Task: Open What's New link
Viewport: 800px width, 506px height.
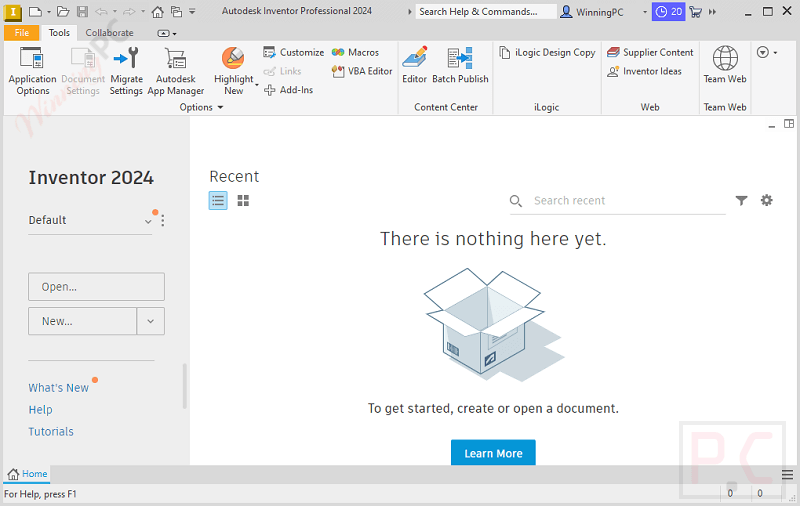Action: [x=59, y=388]
